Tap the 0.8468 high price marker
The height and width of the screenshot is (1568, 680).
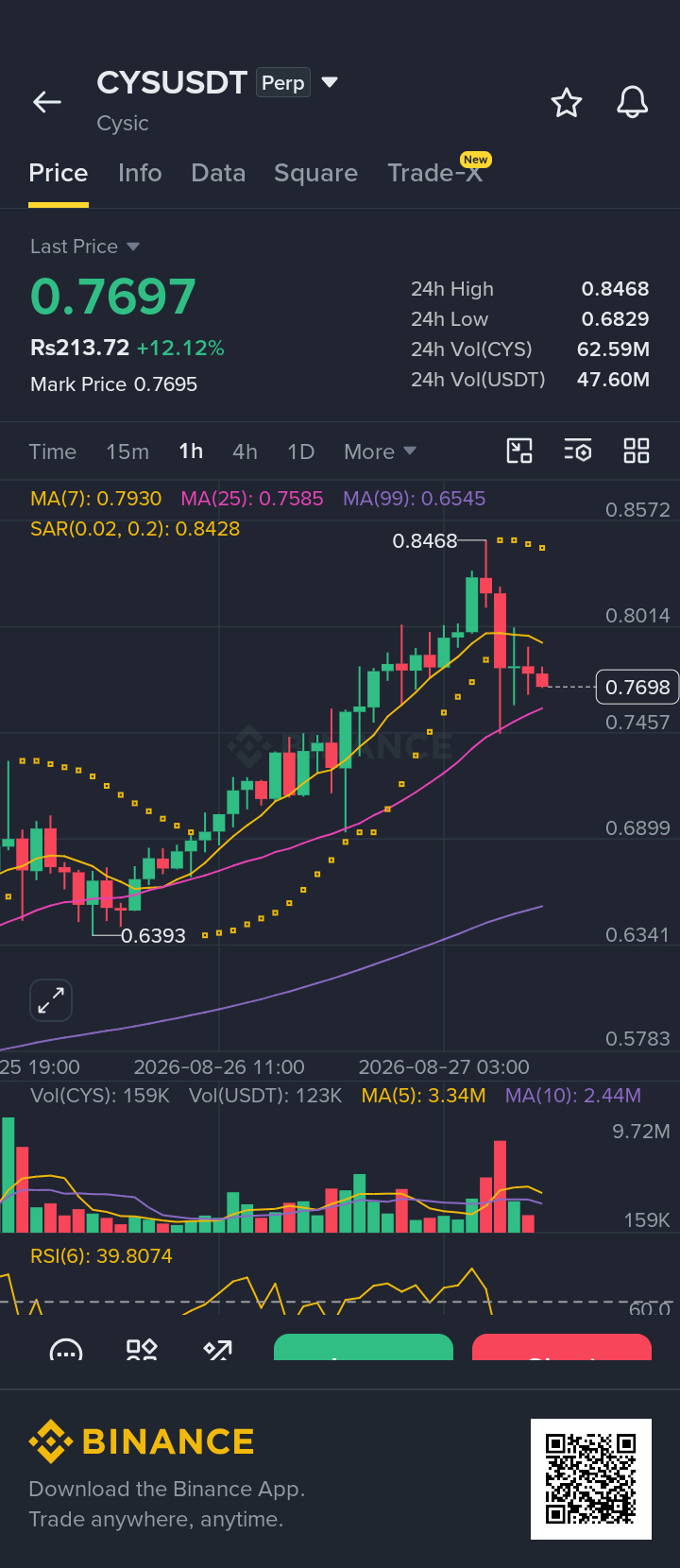425,541
